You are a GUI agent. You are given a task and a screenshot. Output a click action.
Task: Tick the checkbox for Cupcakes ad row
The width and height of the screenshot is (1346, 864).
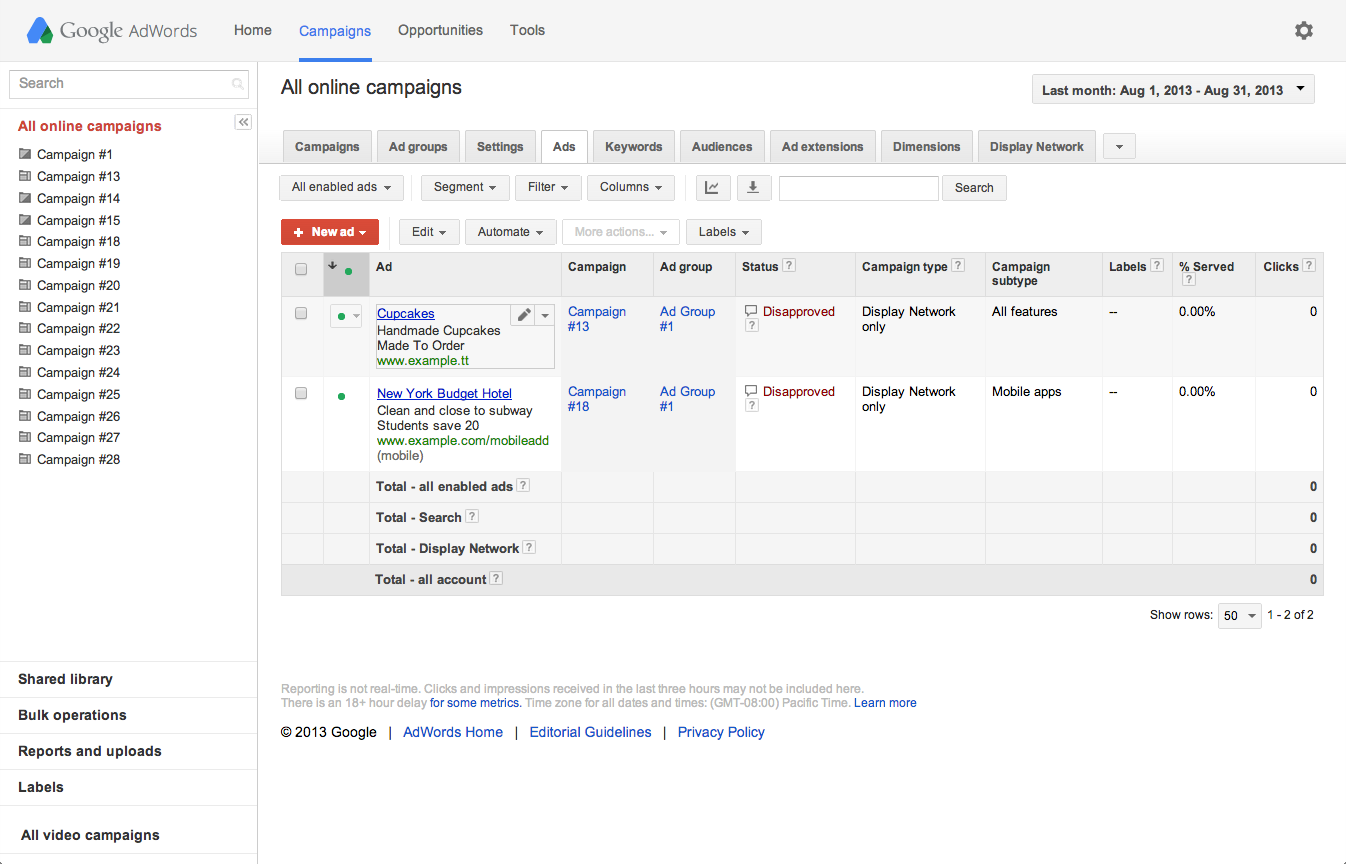pos(301,313)
